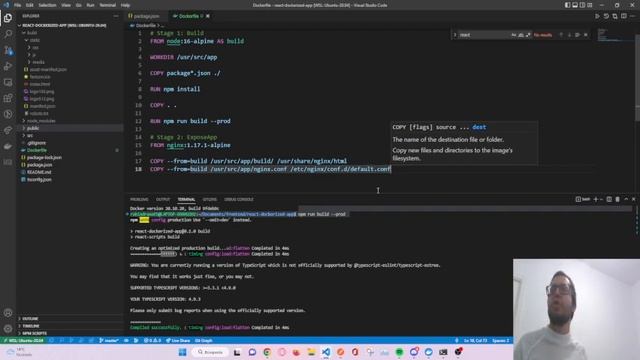Viewport: 640px width, 360px height.
Task: Select the Terminal panel tab
Action: (186, 200)
